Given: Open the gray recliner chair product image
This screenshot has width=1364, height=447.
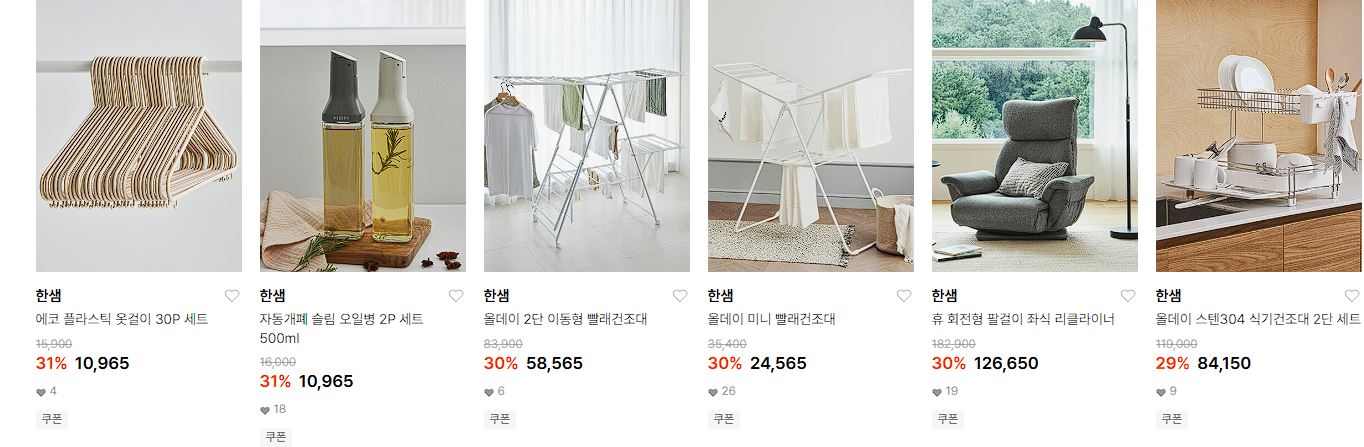Looking at the screenshot, I should click(1035, 136).
